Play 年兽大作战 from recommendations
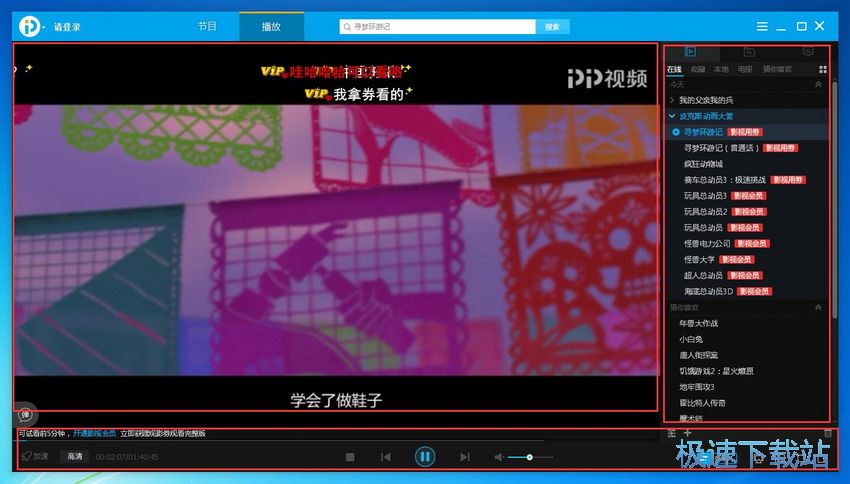Viewport: 850px width, 484px height. 698,324
